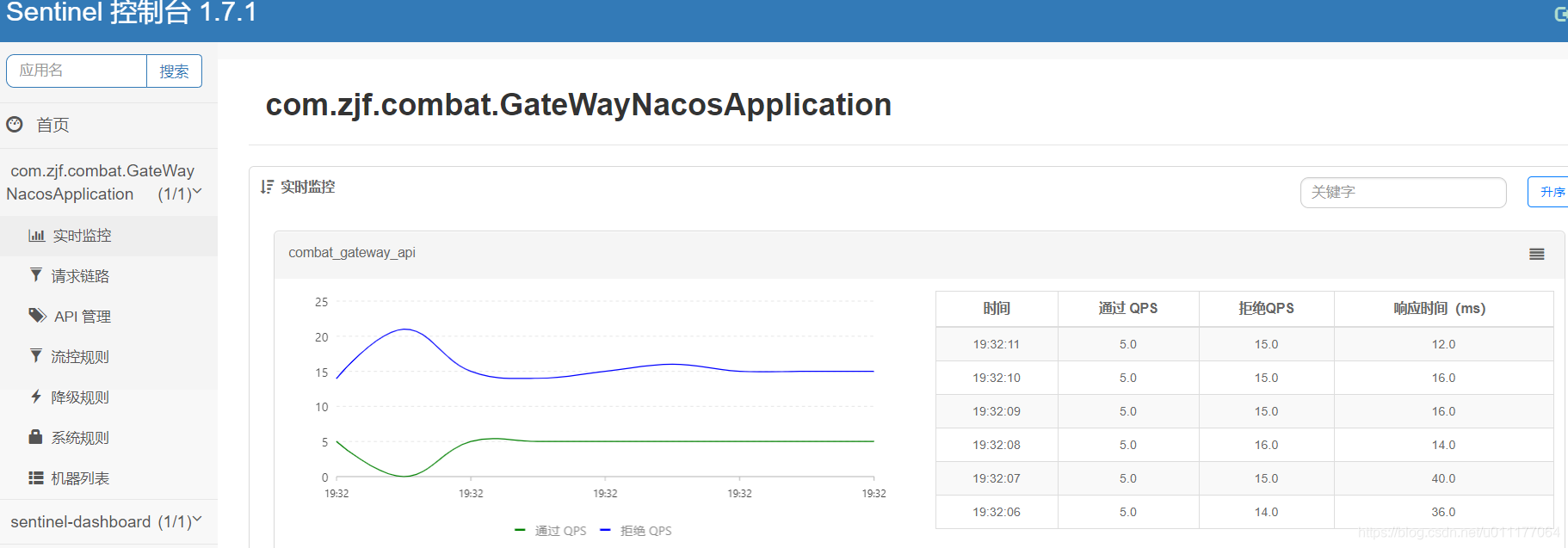Viewport: 1568px width, 548px height.
Task: Click the 升序 sort button
Action: (x=1548, y=192)
